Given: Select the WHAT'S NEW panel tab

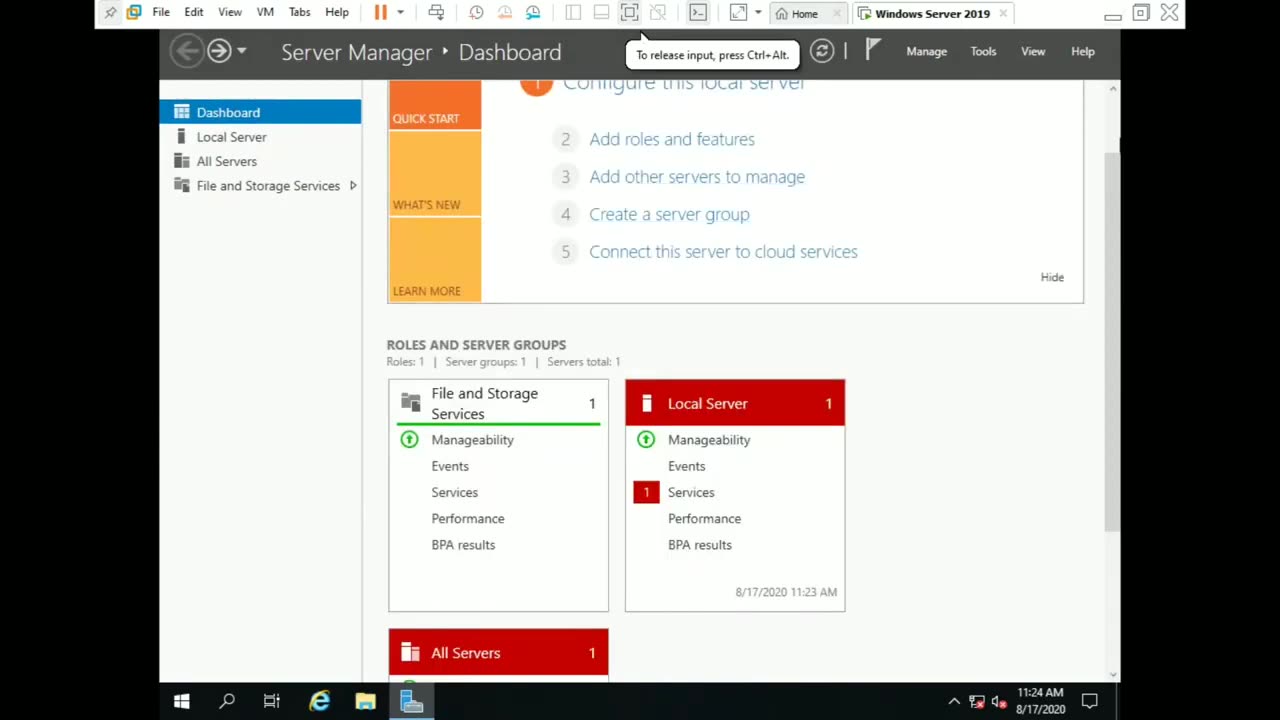Looking at the screenshot, I should pos(434,173).
